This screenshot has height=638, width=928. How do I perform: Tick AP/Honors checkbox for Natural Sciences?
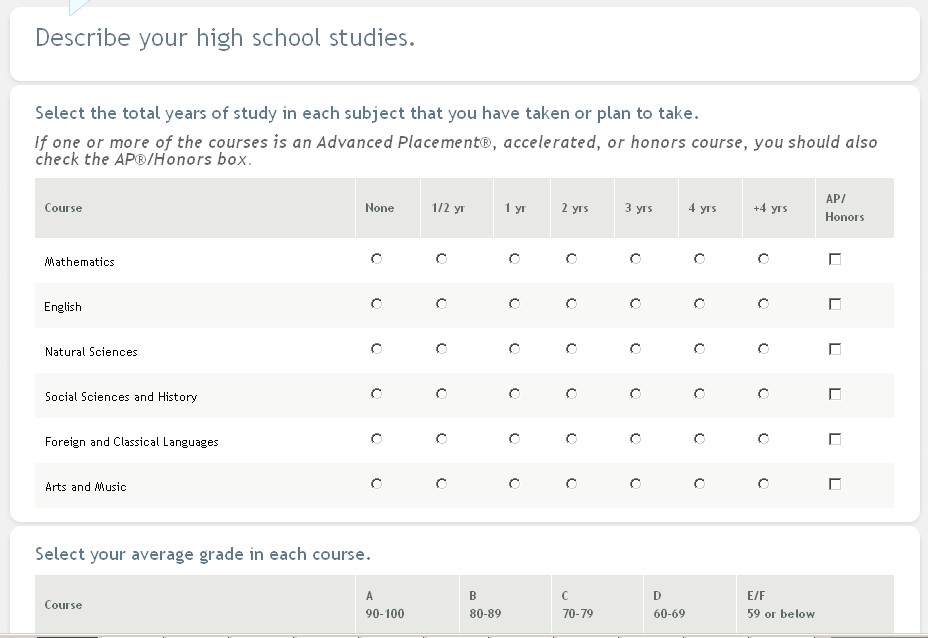835,349
